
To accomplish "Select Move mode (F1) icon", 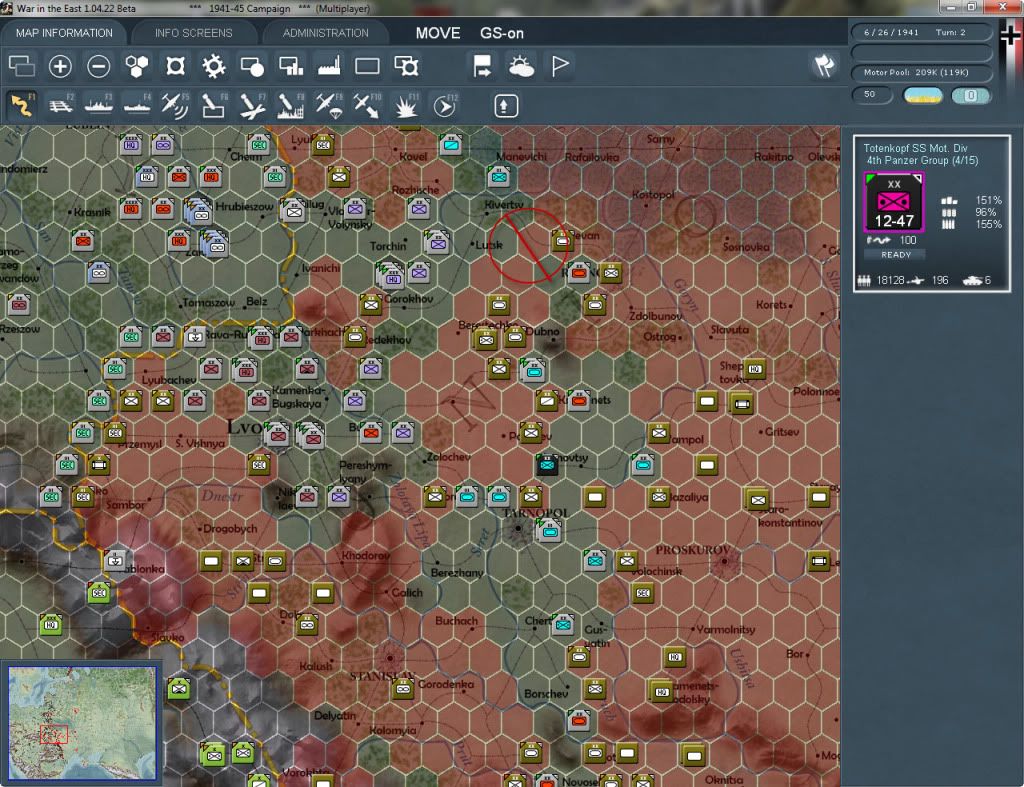I will click(x=22, y=106).
